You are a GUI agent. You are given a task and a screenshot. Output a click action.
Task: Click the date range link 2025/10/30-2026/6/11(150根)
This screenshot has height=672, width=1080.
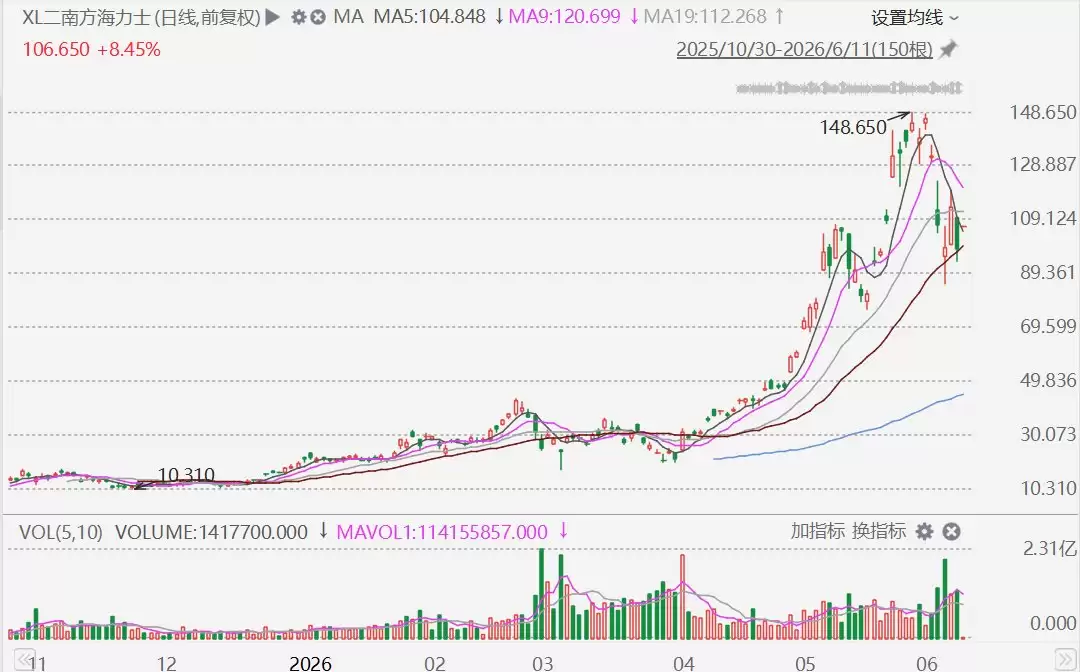(804, 50)
